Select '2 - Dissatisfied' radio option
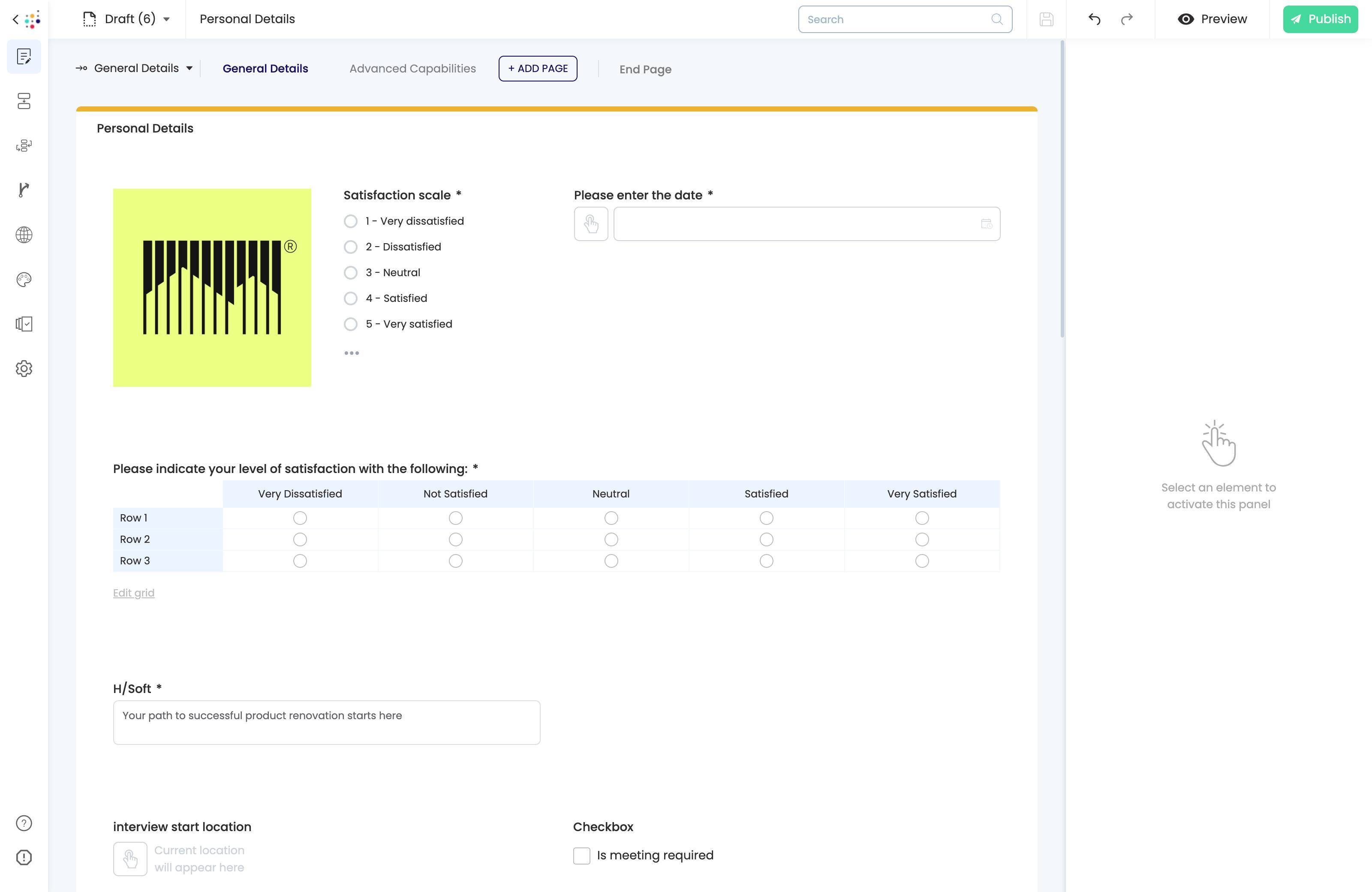This screenshot has width=1372, height=892. pos(350,247)
